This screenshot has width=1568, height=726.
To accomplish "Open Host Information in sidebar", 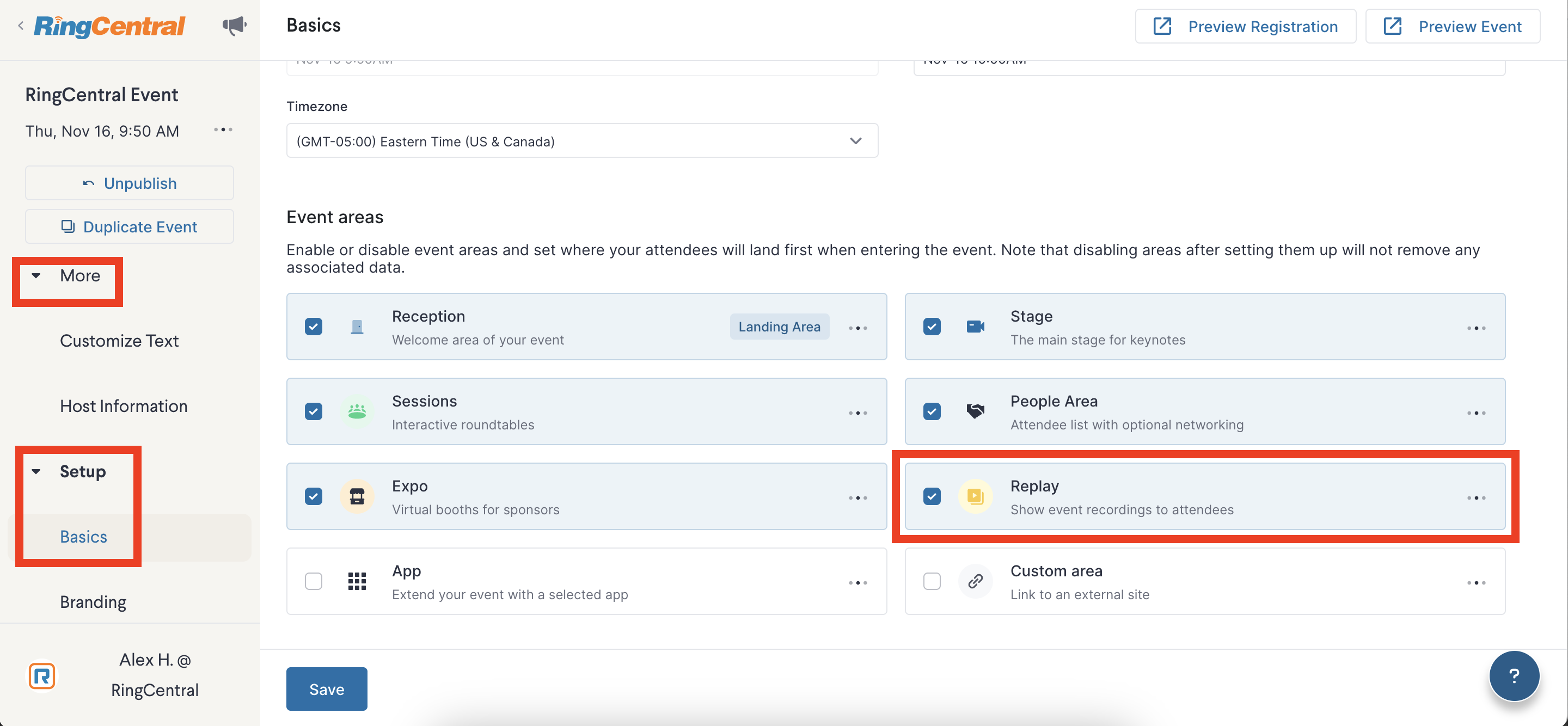I will point(124,406).
